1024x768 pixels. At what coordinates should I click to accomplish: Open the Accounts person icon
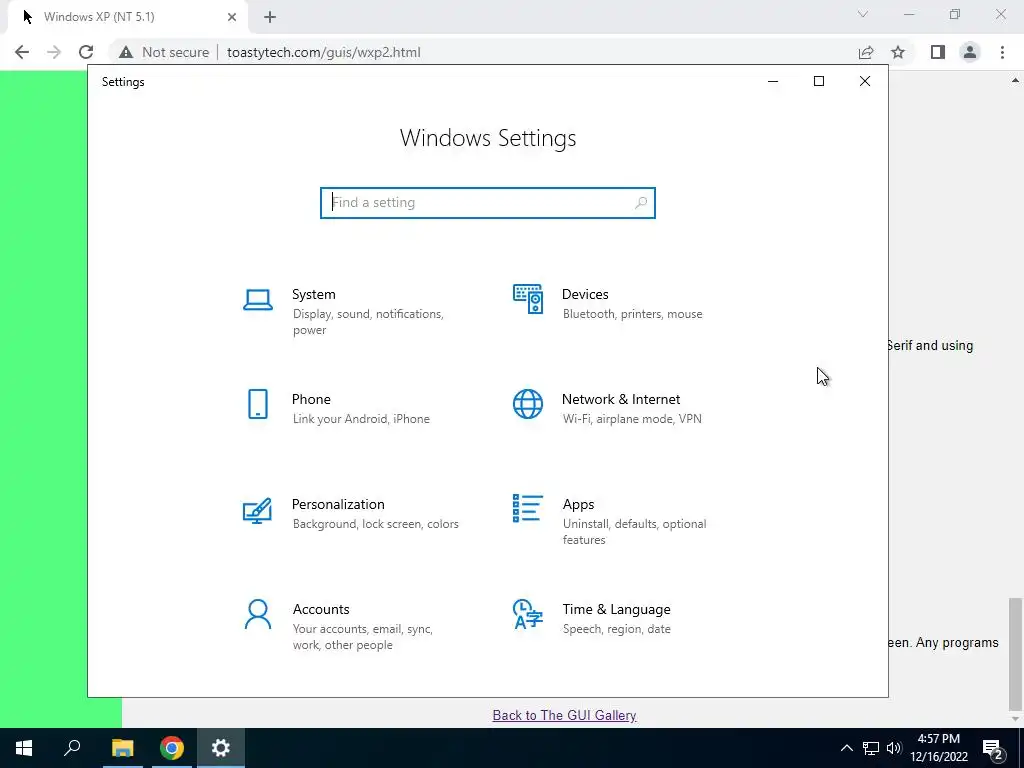click(258, 615)
